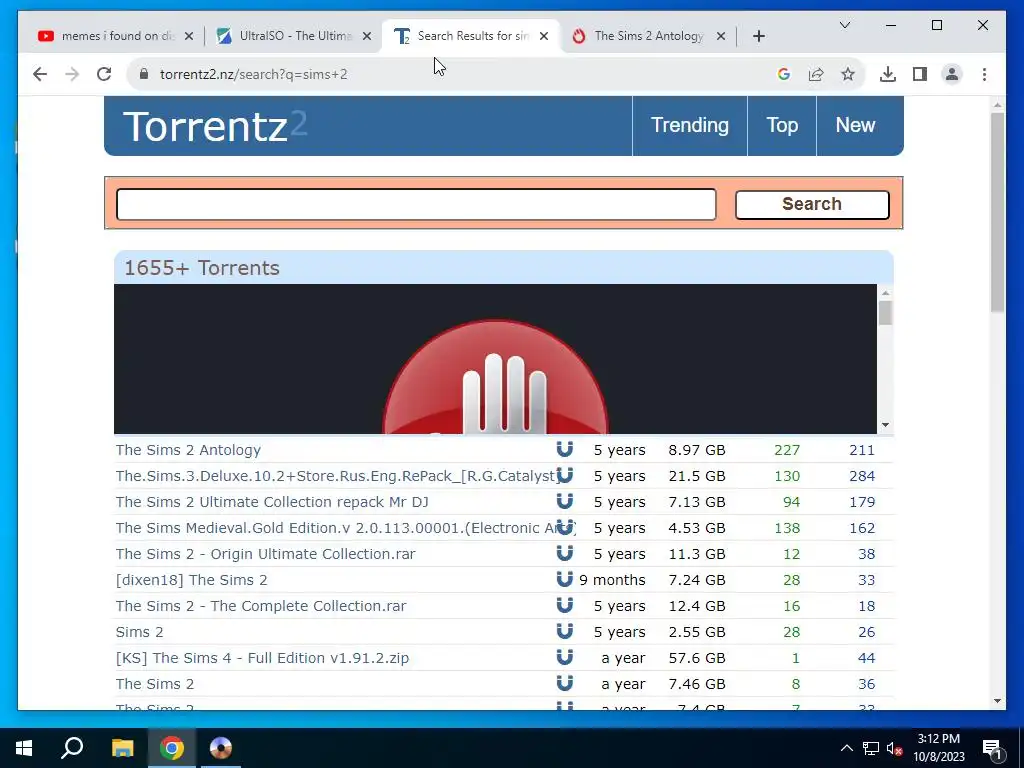Click magnet icon for Origin Ultimate Collection.rar
The width and height of the screenshot is (1024, 768).
(x=565, y=553)
